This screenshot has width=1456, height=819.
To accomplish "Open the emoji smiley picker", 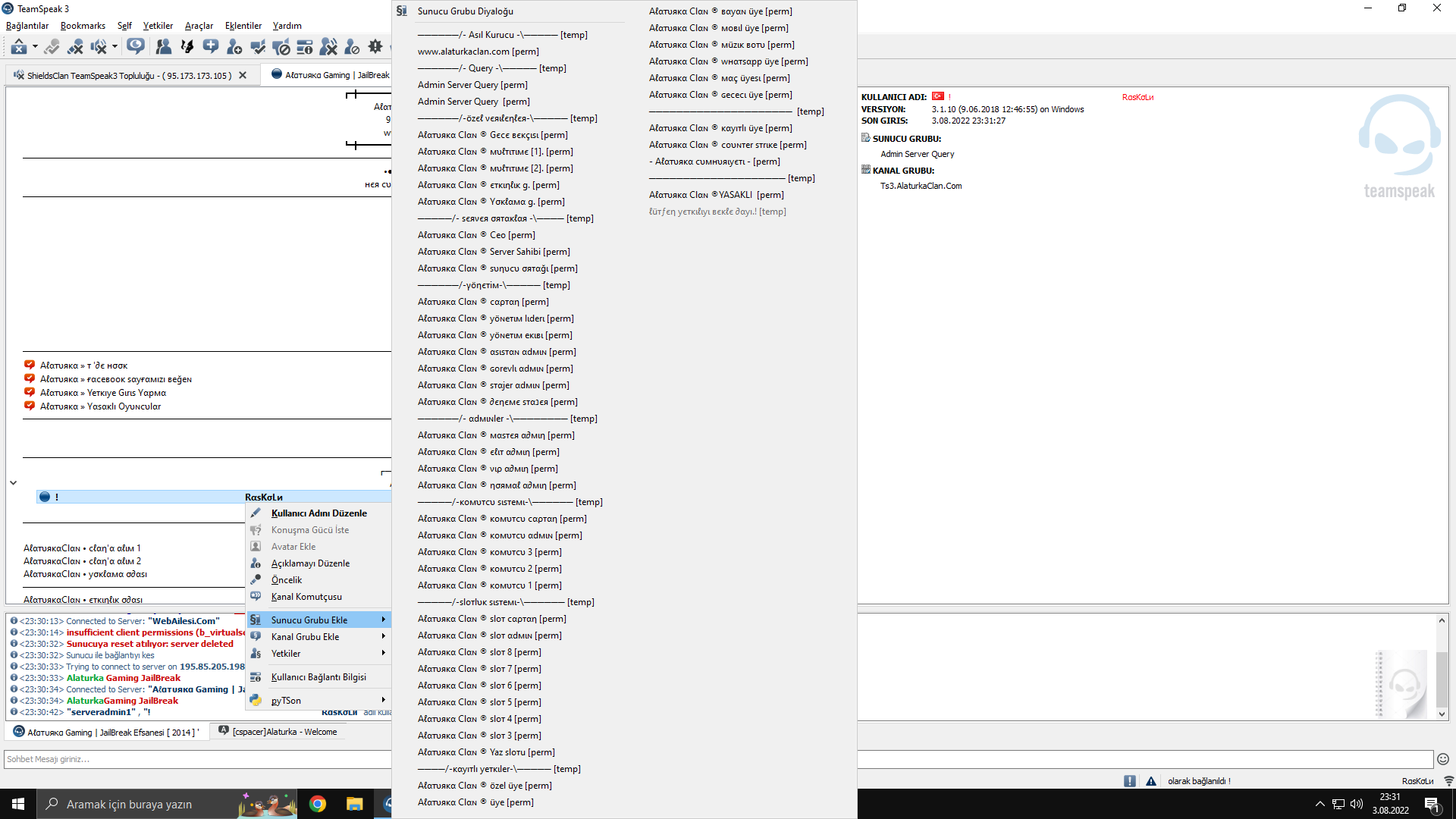I will pyautogui.click(x=1443, y=759).
